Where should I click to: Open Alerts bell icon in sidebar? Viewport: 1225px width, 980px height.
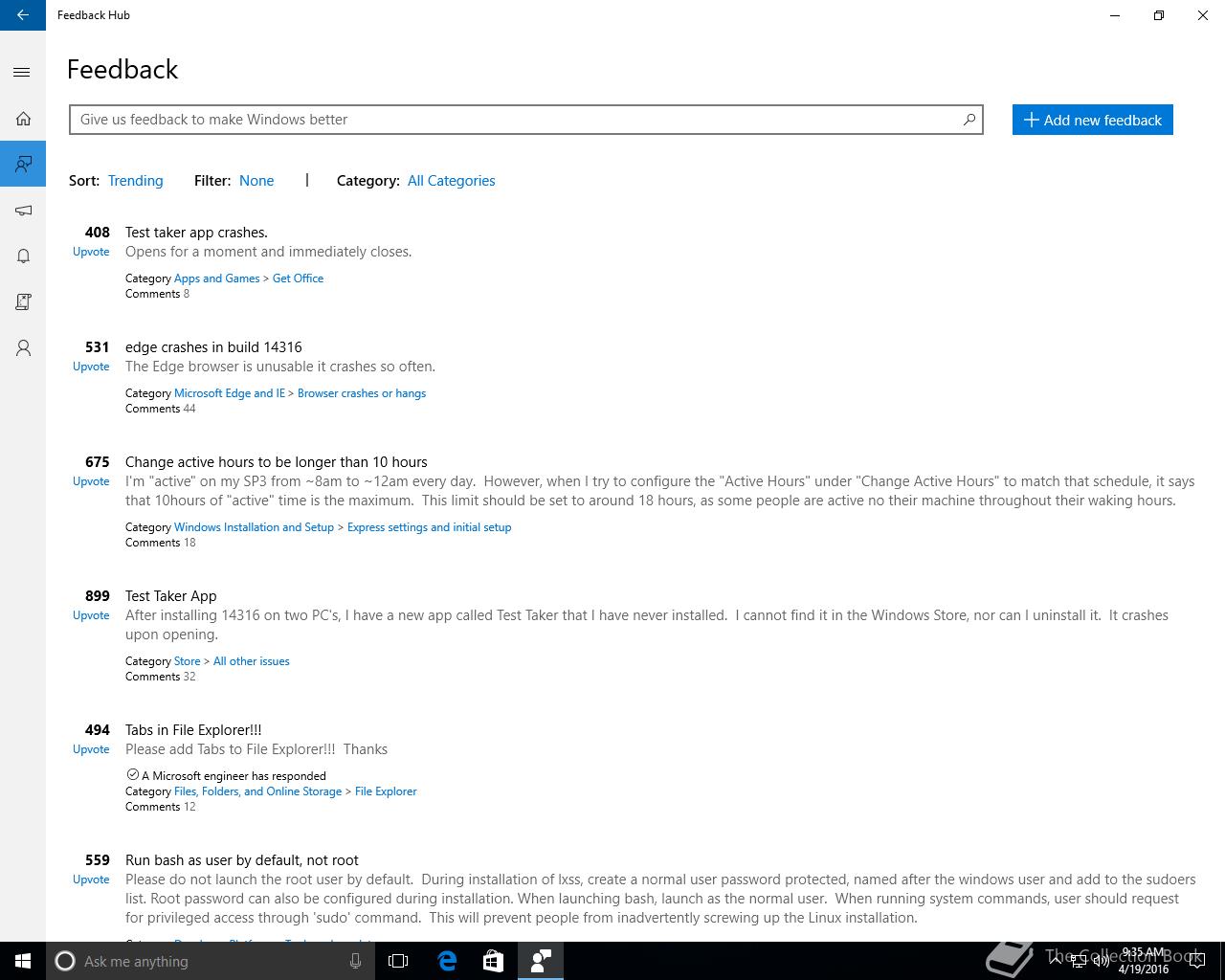coord(23,256)
